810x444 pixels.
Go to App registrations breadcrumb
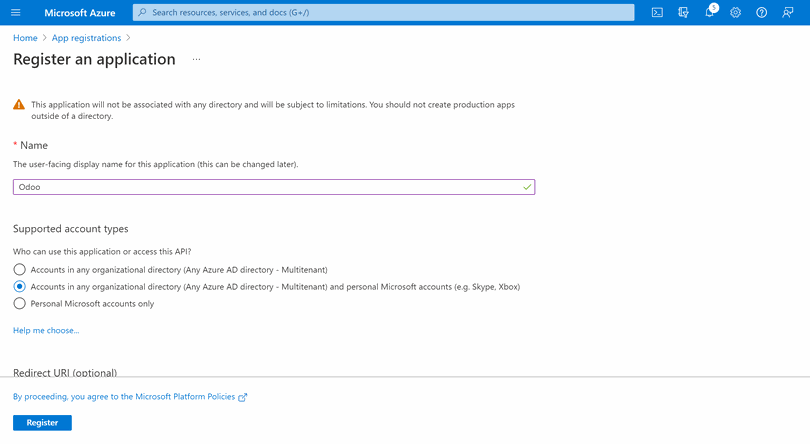pyautogui.click(x=86, y=38)
